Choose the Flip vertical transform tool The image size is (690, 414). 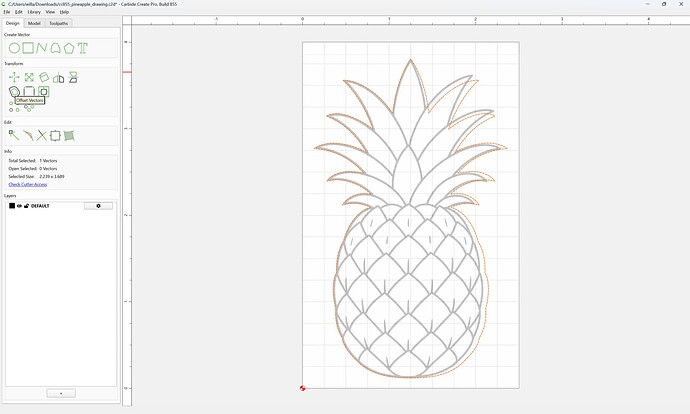pos(73,77)
